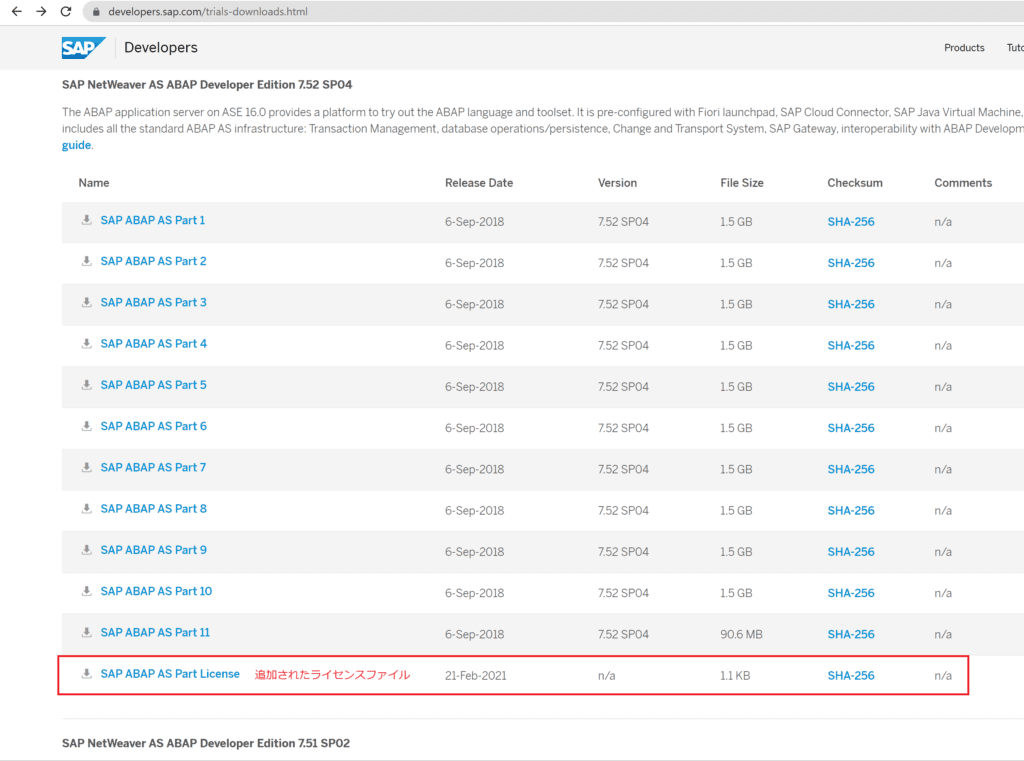Image resolution: width=1024 pixels, height=761 pixels.
Task: Click the download icon for SAP ABAP AS Part 1
Action: point(86,220)
